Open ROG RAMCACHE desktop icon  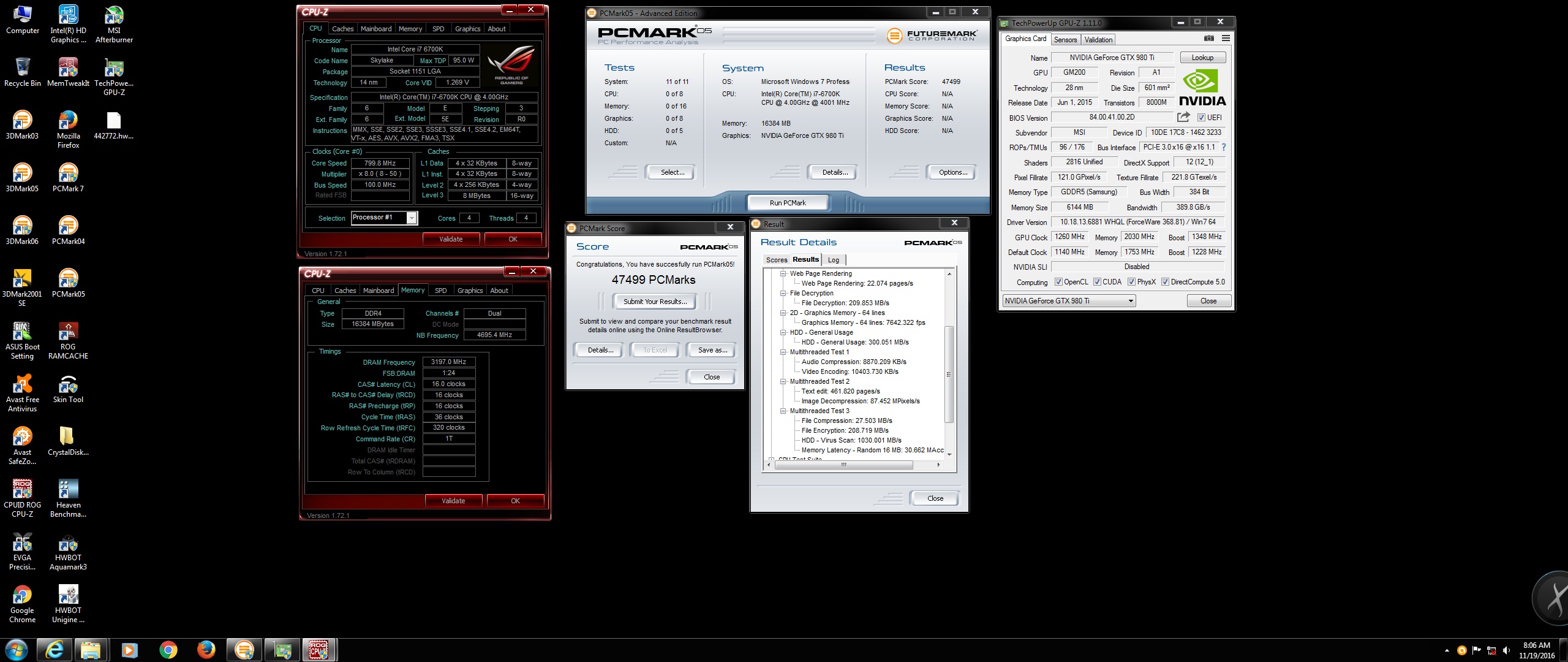click(68, 341)
